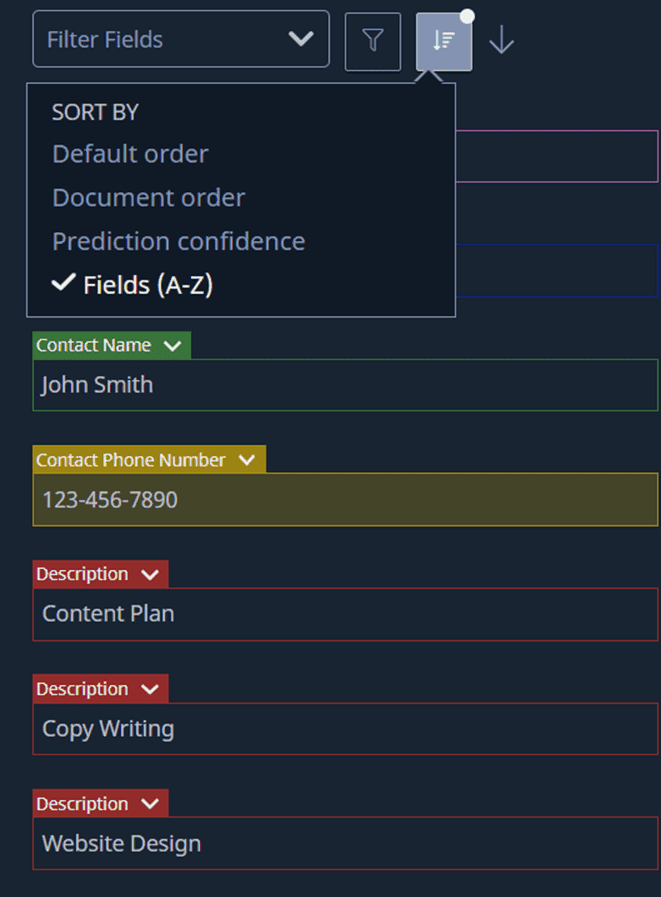The image size is (661, 897).
Task: Click the Content Plan text field
Action: pyautogui.click(x=345, y=614)
